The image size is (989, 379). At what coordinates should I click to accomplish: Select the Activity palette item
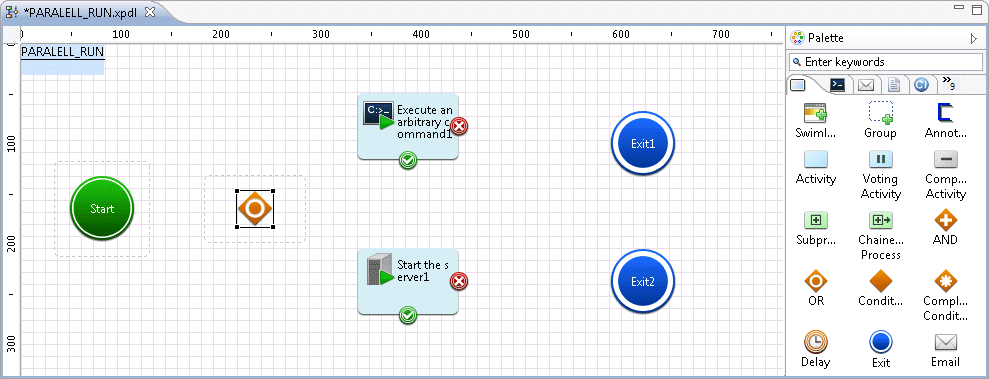coord(816,168)
